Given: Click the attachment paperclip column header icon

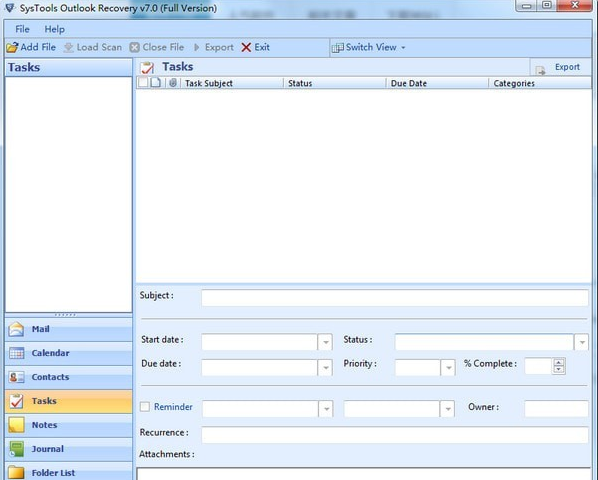Looking at the screenshot, I should pos(173,83).
